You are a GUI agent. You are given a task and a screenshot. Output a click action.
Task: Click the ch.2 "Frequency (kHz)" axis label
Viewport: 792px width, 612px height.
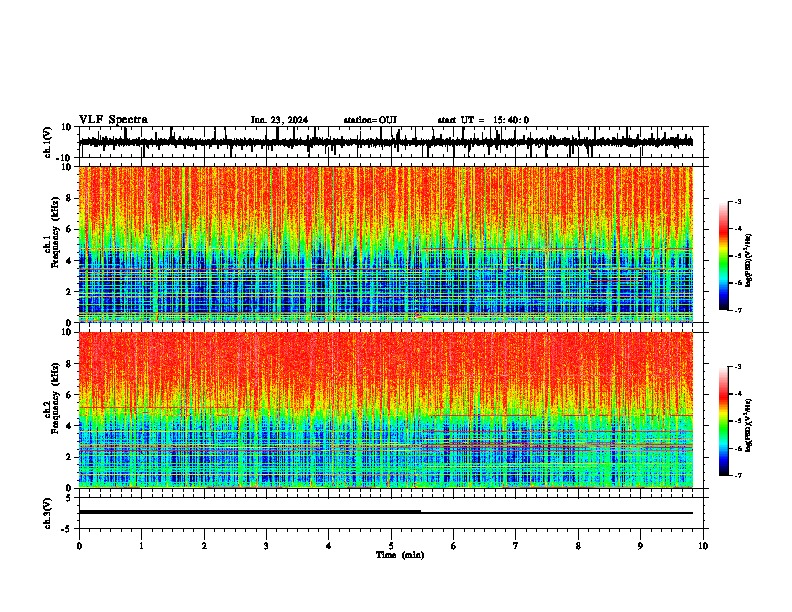click(x=55, y=398)
